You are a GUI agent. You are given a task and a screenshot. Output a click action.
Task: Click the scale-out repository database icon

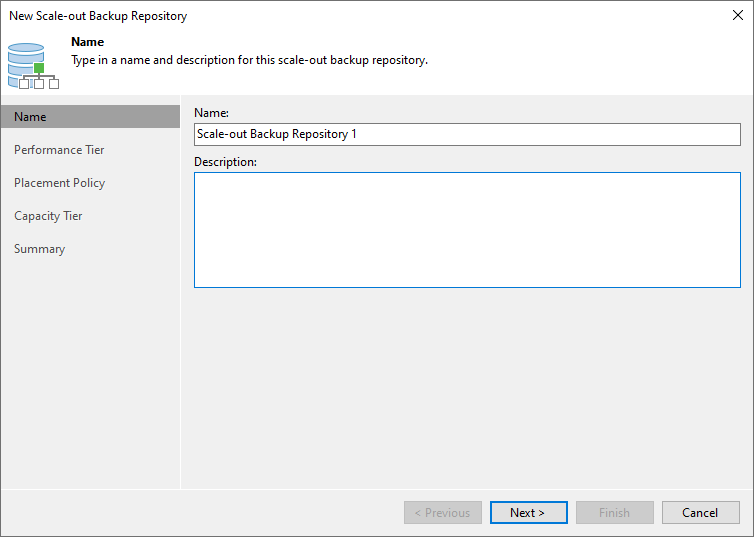pos(30,64)
